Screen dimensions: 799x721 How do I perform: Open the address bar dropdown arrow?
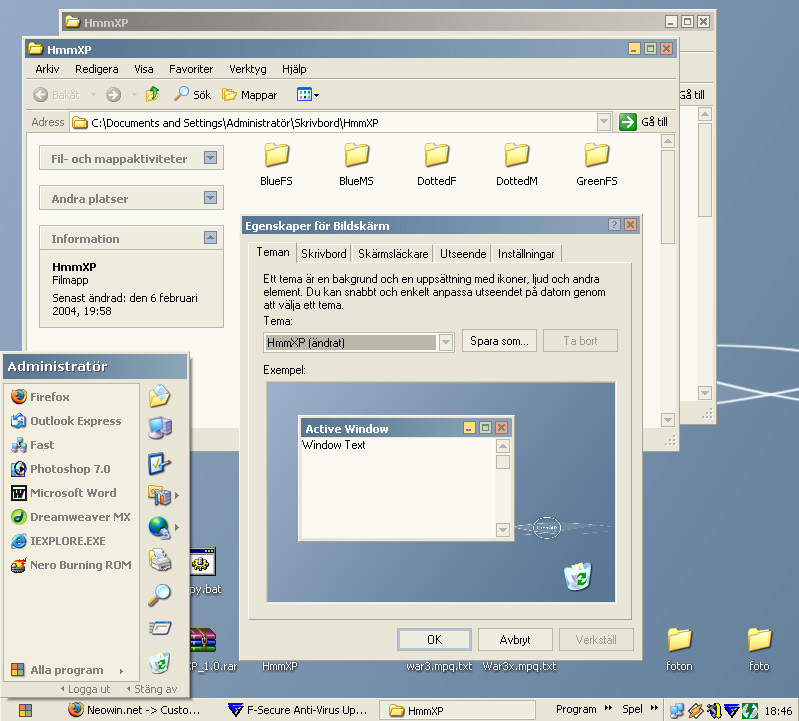click(x=604, y=122)
